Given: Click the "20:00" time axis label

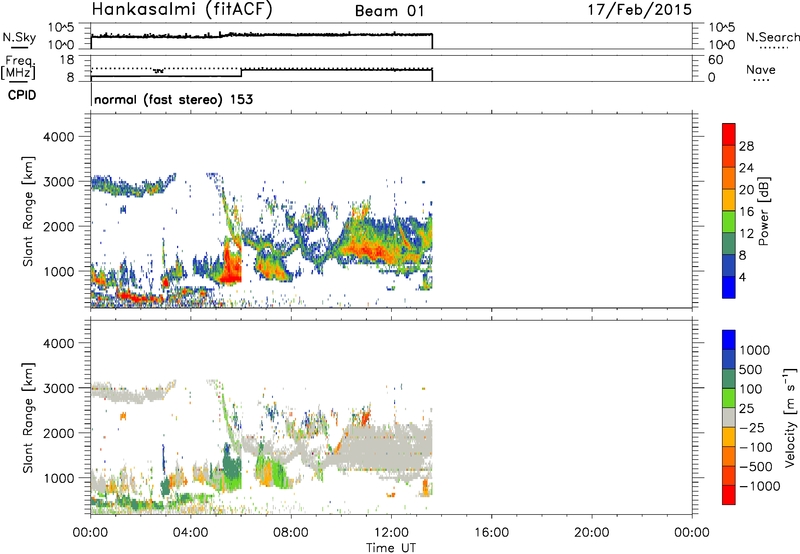Looking at the screenshot, I should click(x=592, y=533).
